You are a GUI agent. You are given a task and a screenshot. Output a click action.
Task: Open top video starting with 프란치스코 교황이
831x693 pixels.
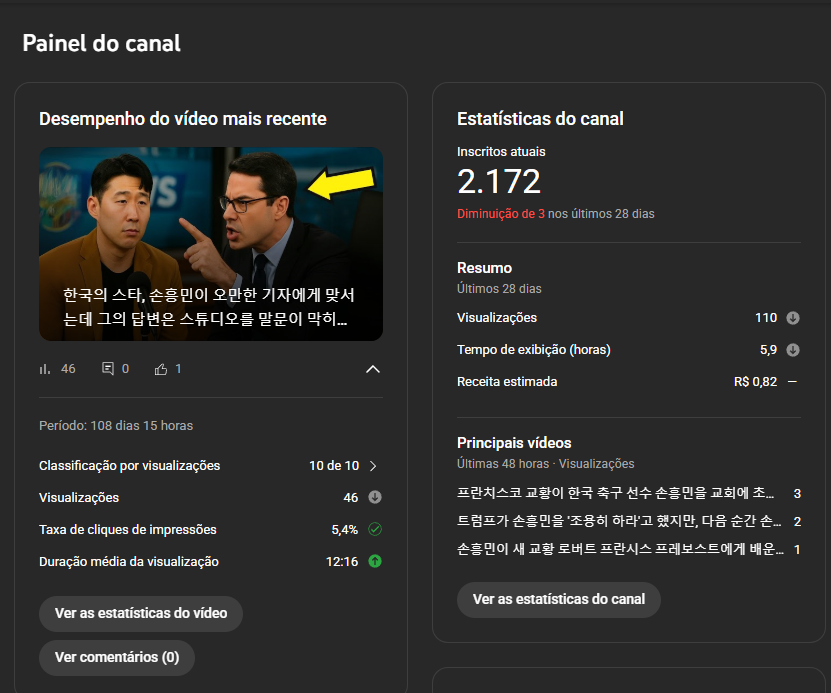click(x=615, y=493)
